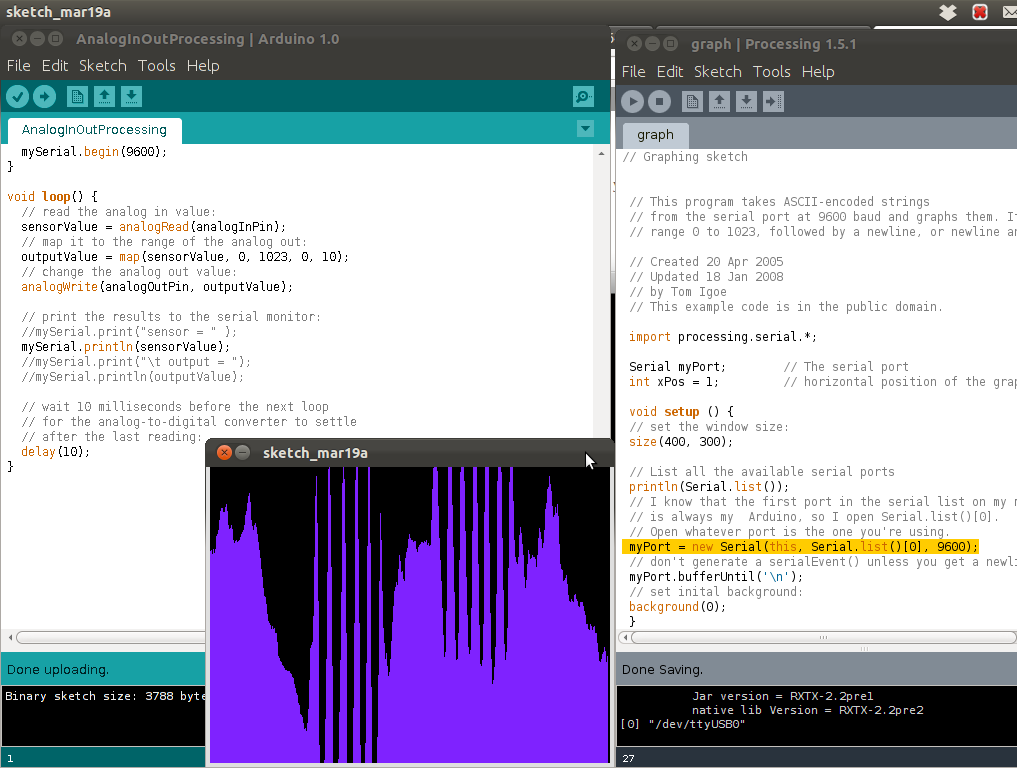This screenshot has width=1017, height=768.
Task: Click the Processing Save icon
Action: tap(746, 101)
